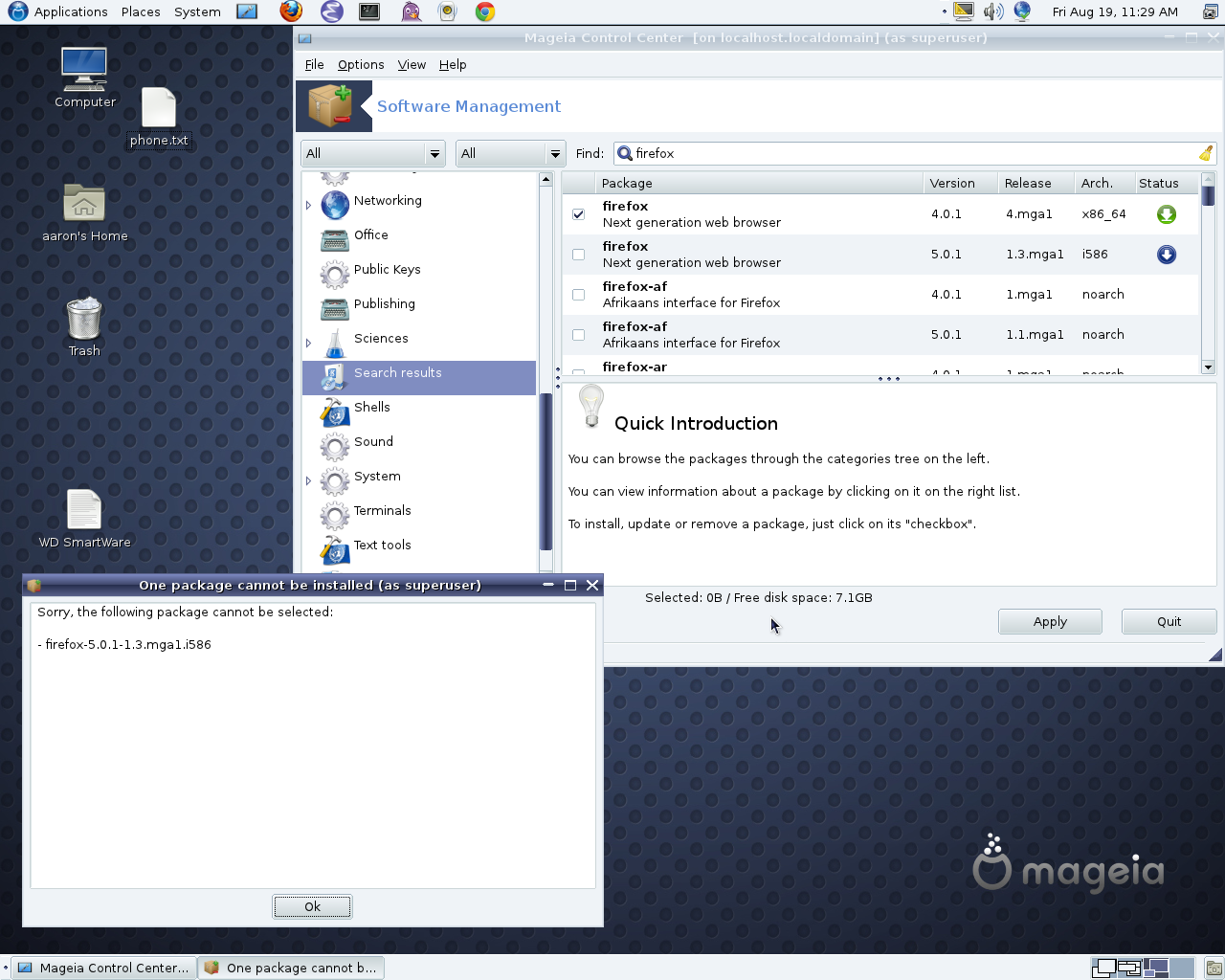This screenshot has width=1225, height=980.
Task: Select the Search results tree item
Action: point(419,377)
